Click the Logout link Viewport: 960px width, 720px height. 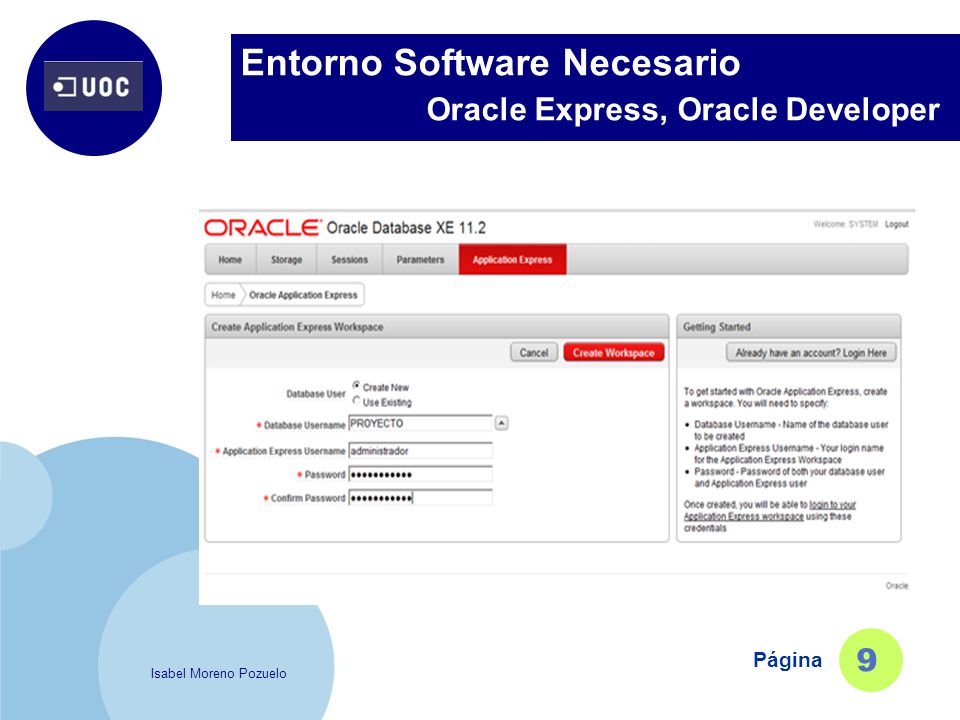coord(896,224)
